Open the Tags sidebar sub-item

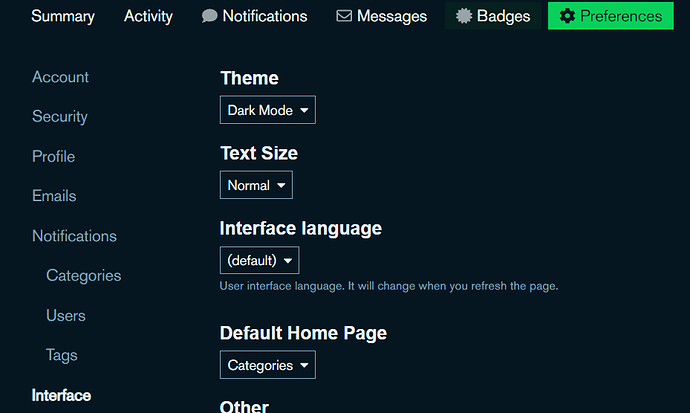click(61, 355)
